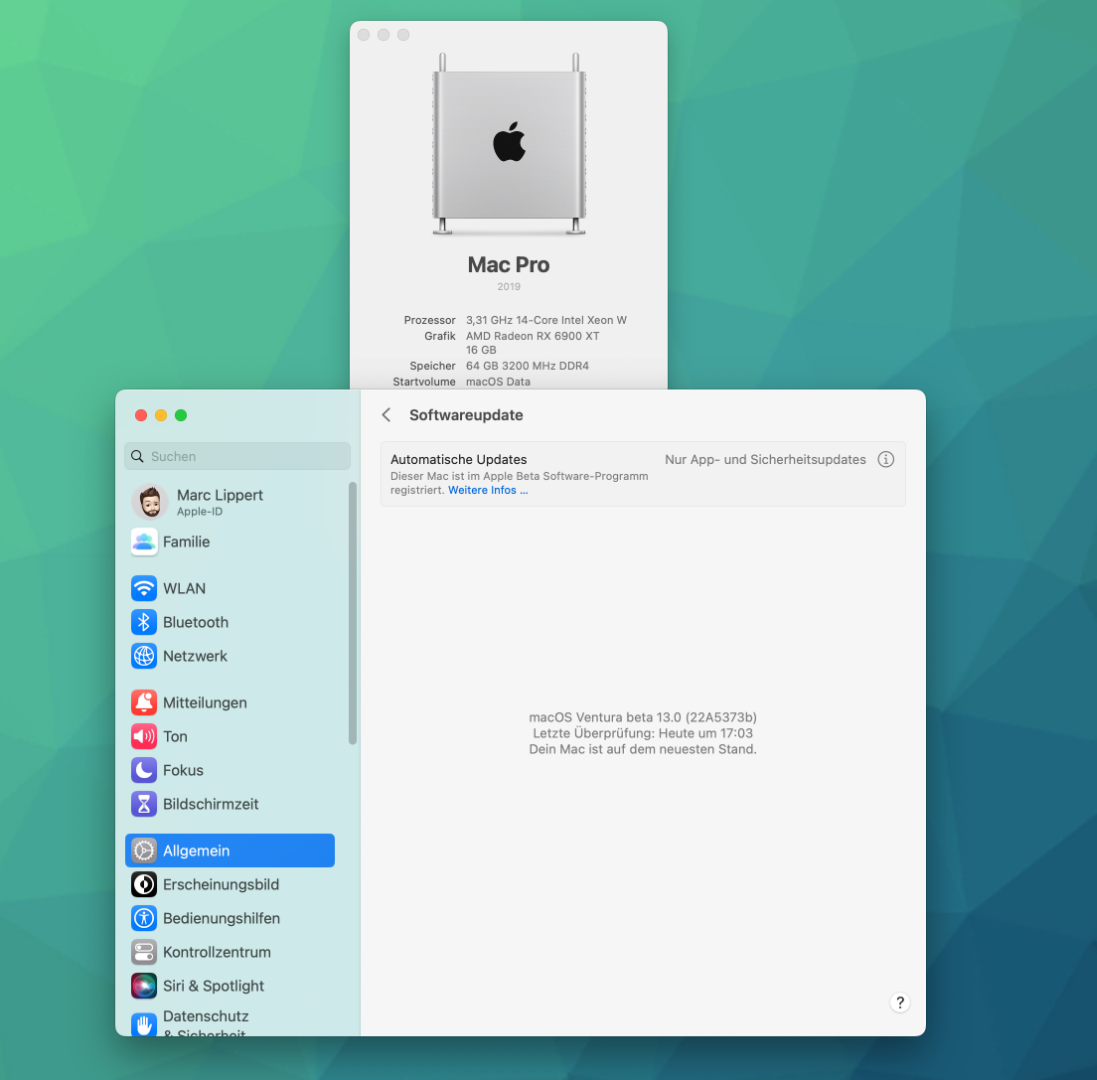The width and height of the screenshot is (1097, 1080).
Task: Open the Familie icon
Action: point(143,541)
